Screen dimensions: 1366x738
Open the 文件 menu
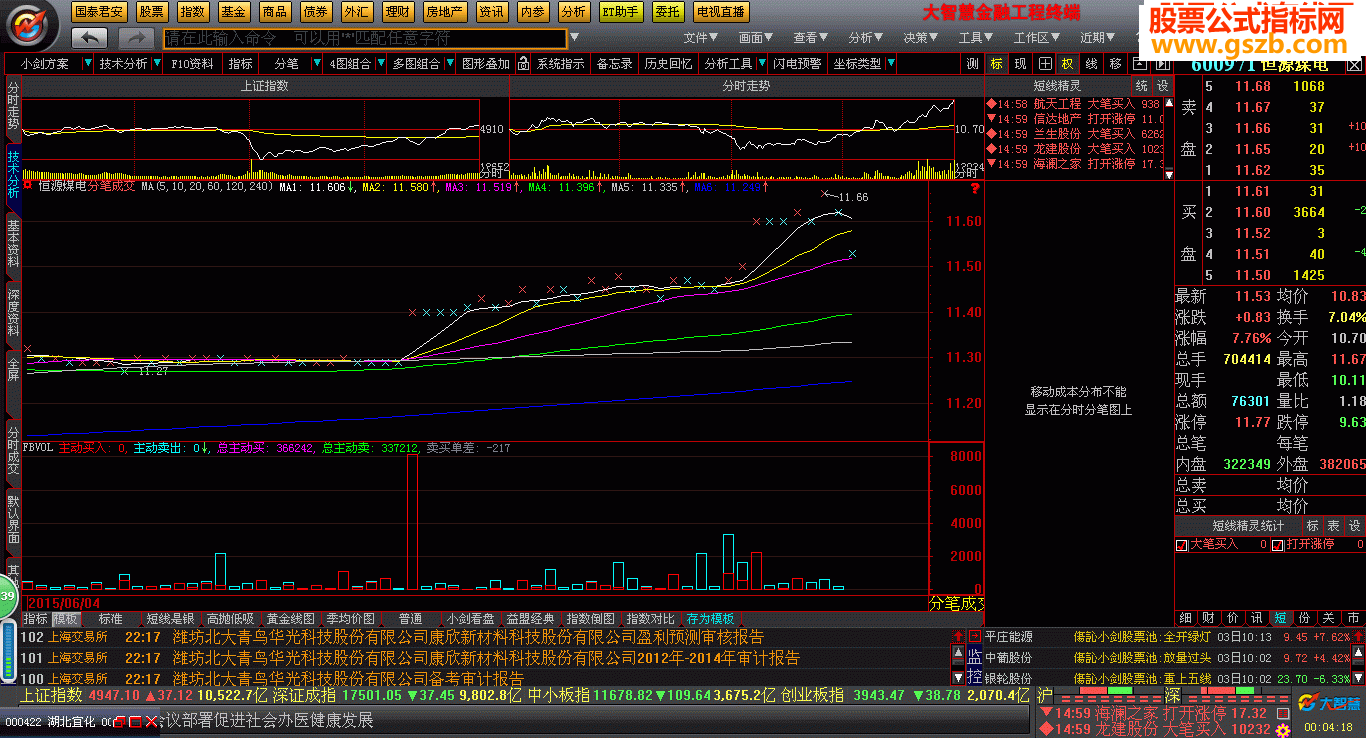701,38
